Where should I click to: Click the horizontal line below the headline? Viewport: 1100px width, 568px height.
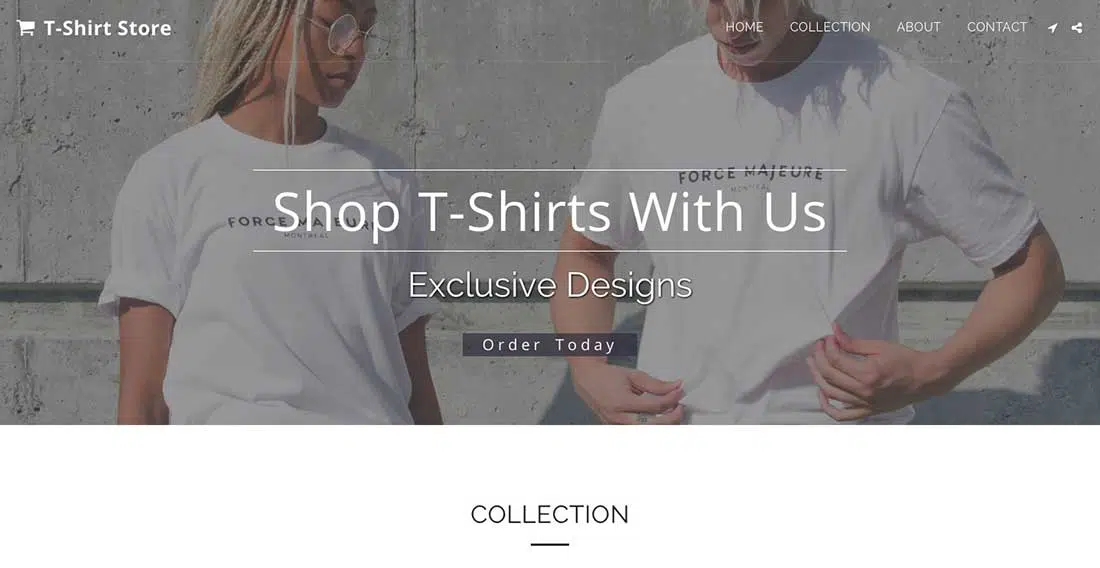[x=550, y=250]
